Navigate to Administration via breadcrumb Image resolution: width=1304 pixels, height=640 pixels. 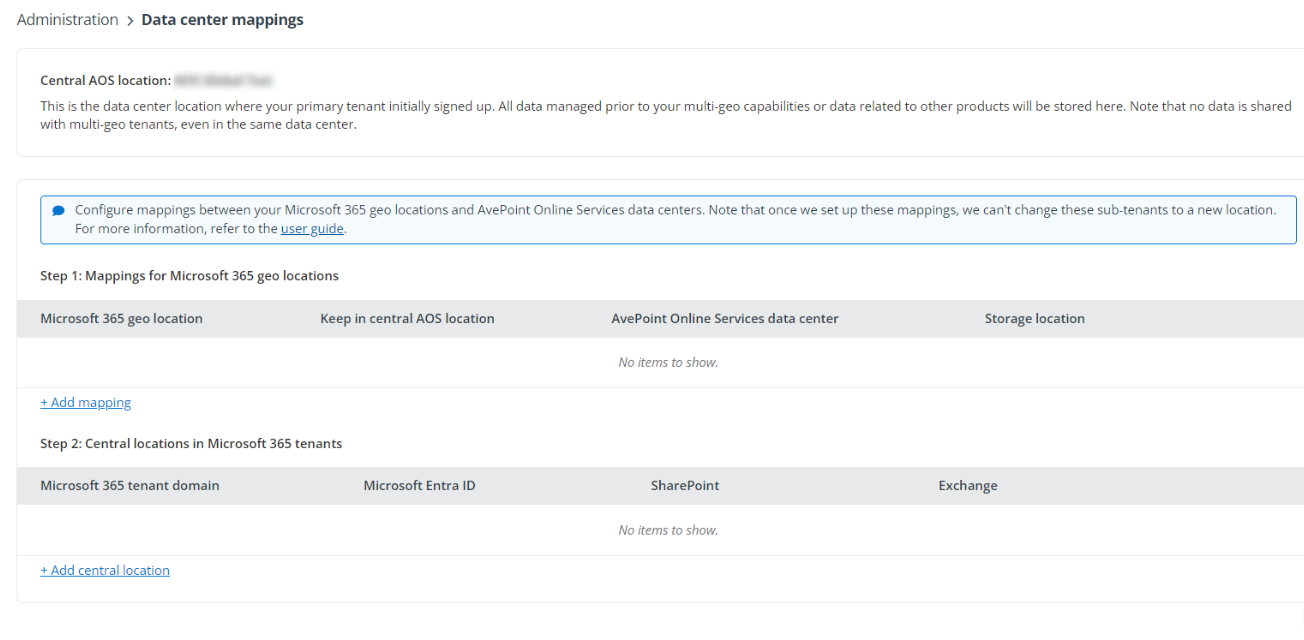click(67, 19)
